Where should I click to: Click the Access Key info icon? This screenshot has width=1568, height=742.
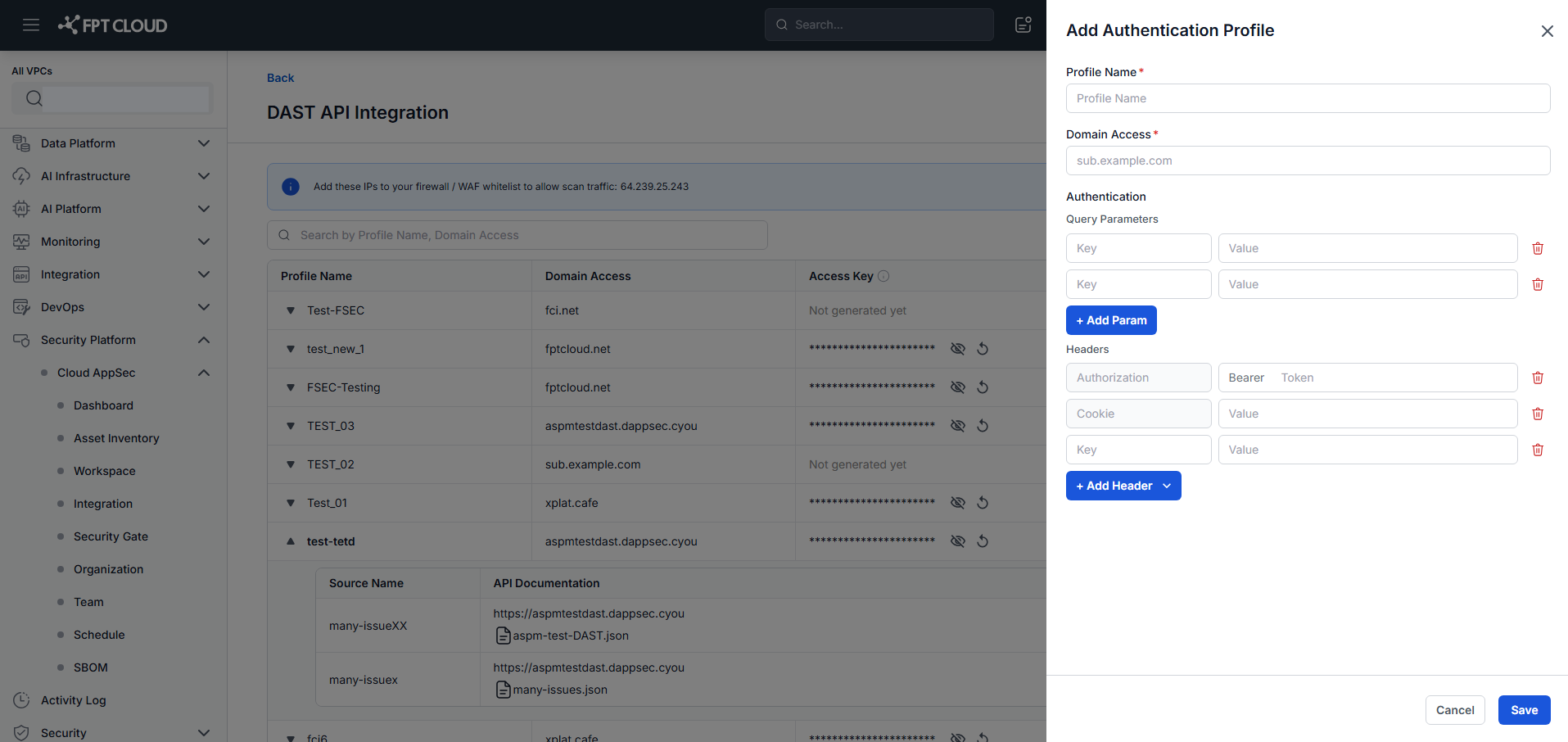tap(883, 276)
